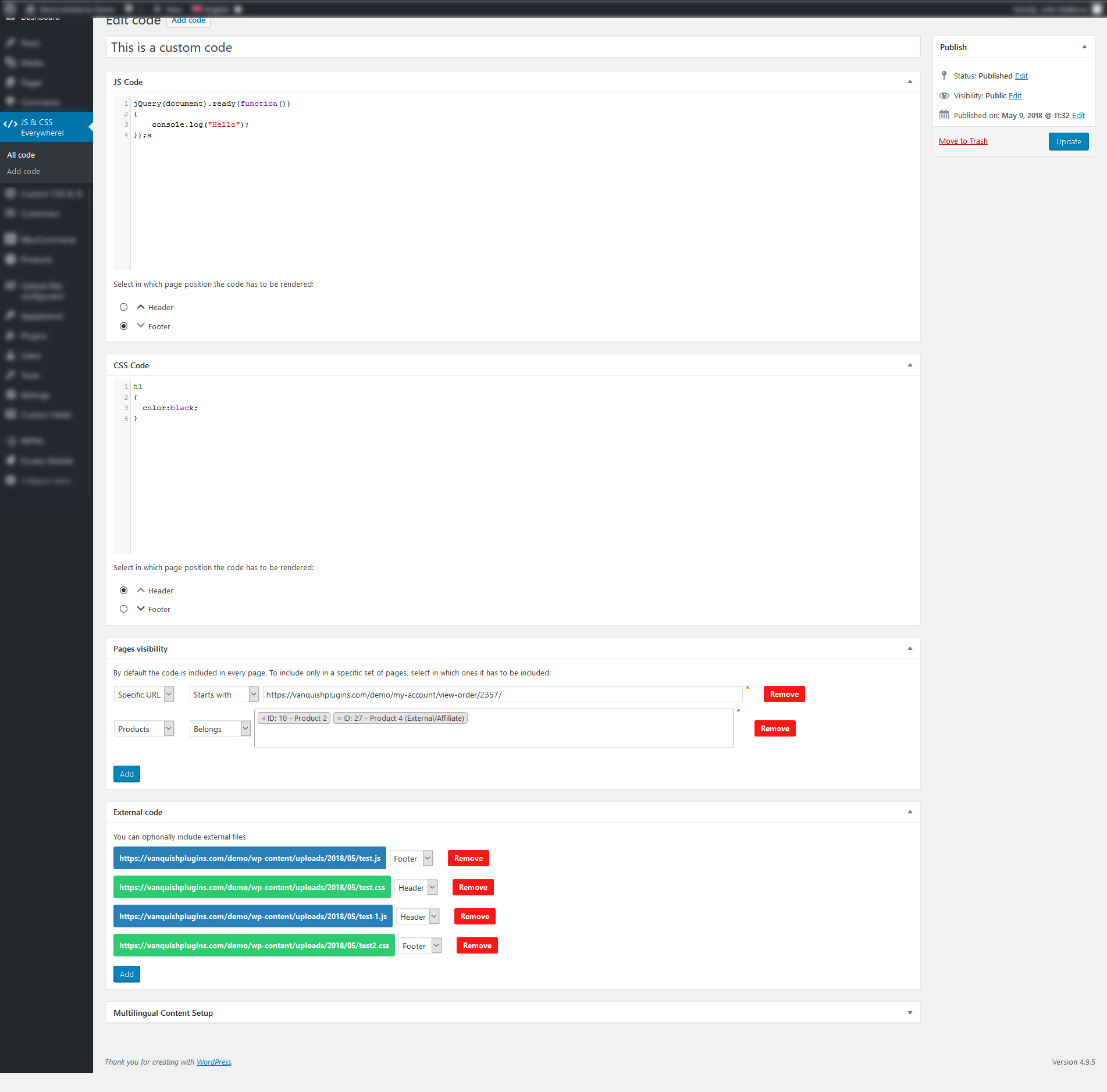Click the Header up-chevron icon under JS Code

click(x=141, y=307)
